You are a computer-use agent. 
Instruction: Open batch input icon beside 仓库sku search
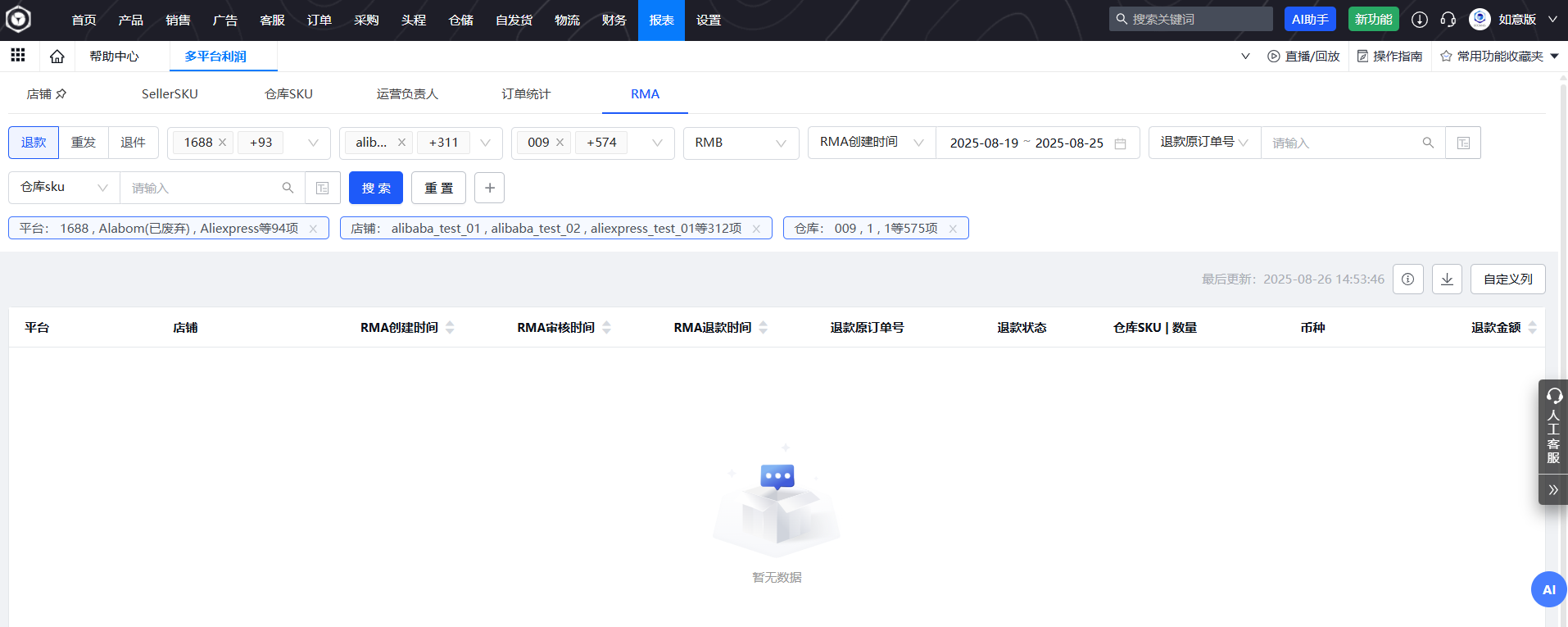(x=323, y=188)
